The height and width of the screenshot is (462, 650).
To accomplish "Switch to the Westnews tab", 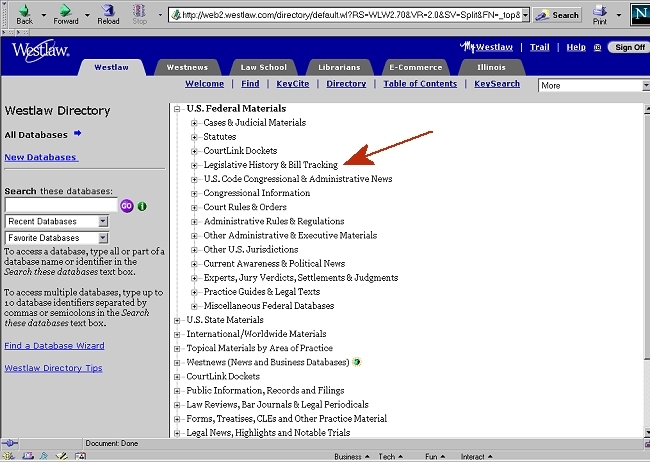I will coord(187,67).
